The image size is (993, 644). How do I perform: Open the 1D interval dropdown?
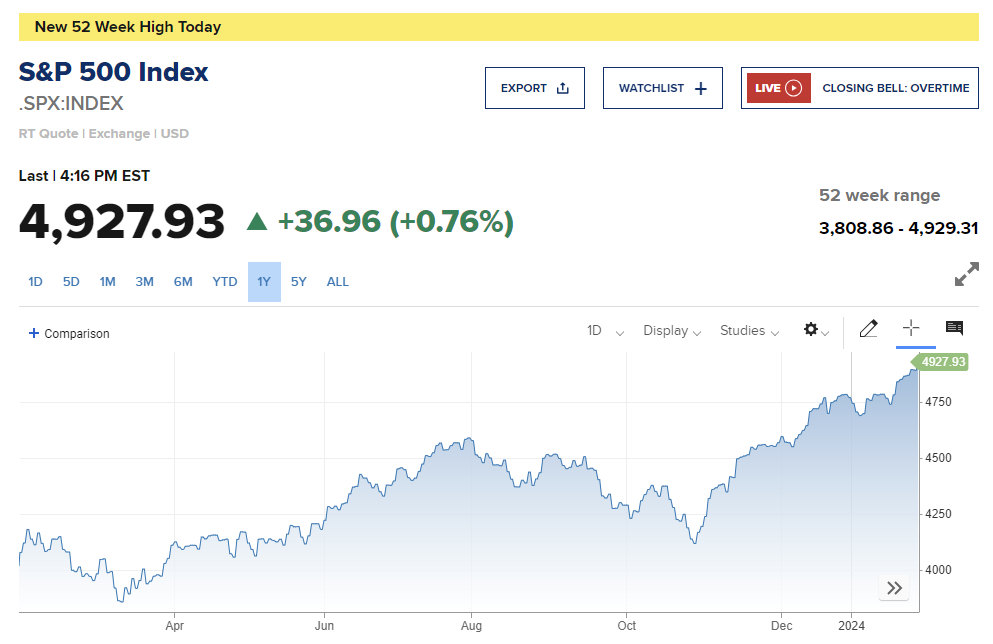[605, 331]
